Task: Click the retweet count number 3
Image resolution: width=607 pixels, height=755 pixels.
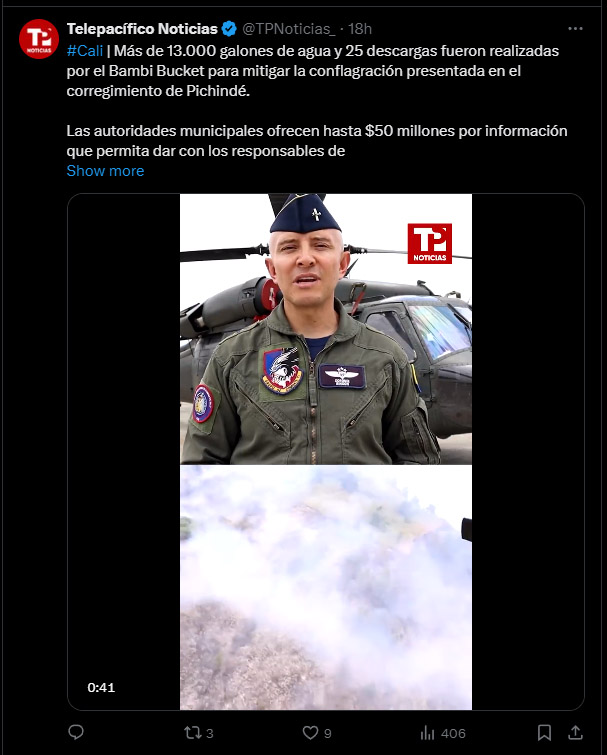Action: click(210, 733)
